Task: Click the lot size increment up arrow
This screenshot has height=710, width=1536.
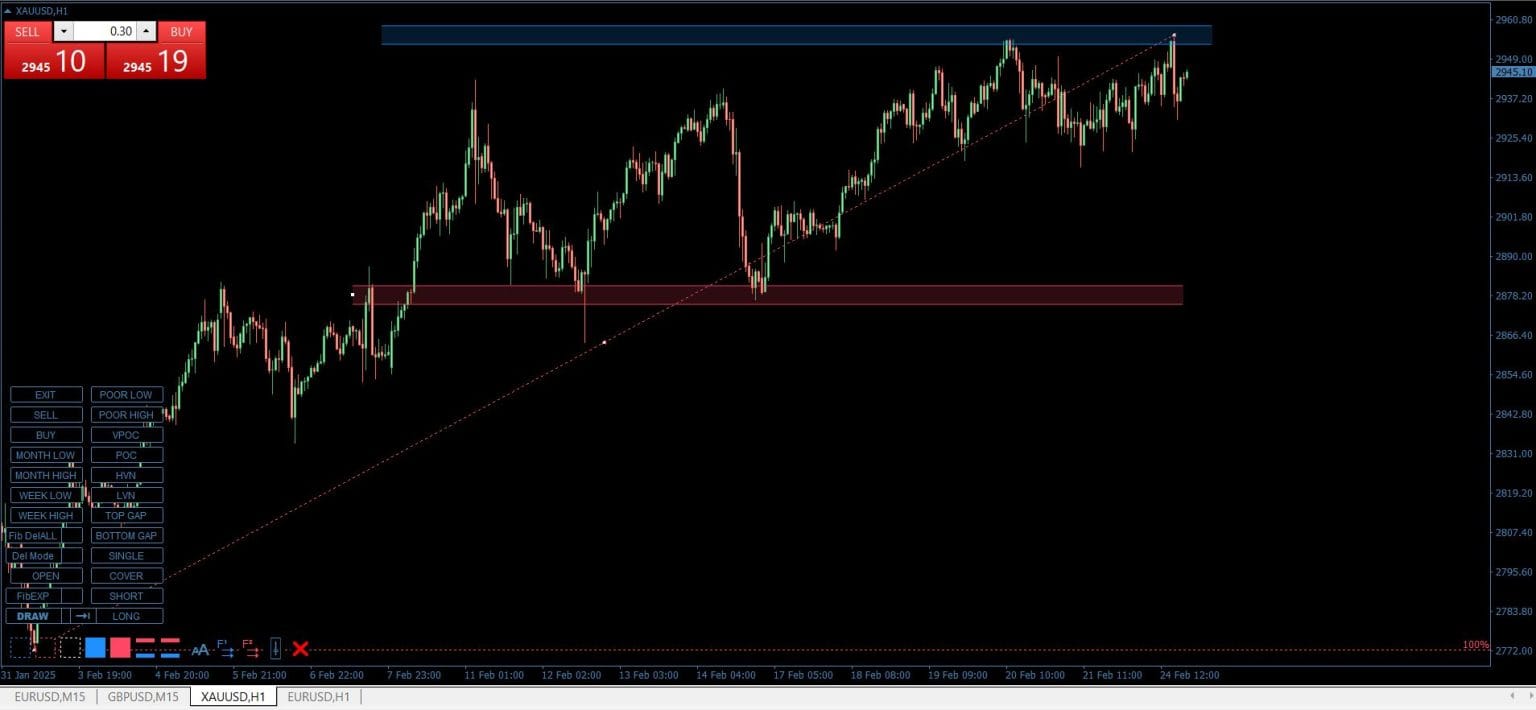Action: pyautogui.click(x=145, y=31)
